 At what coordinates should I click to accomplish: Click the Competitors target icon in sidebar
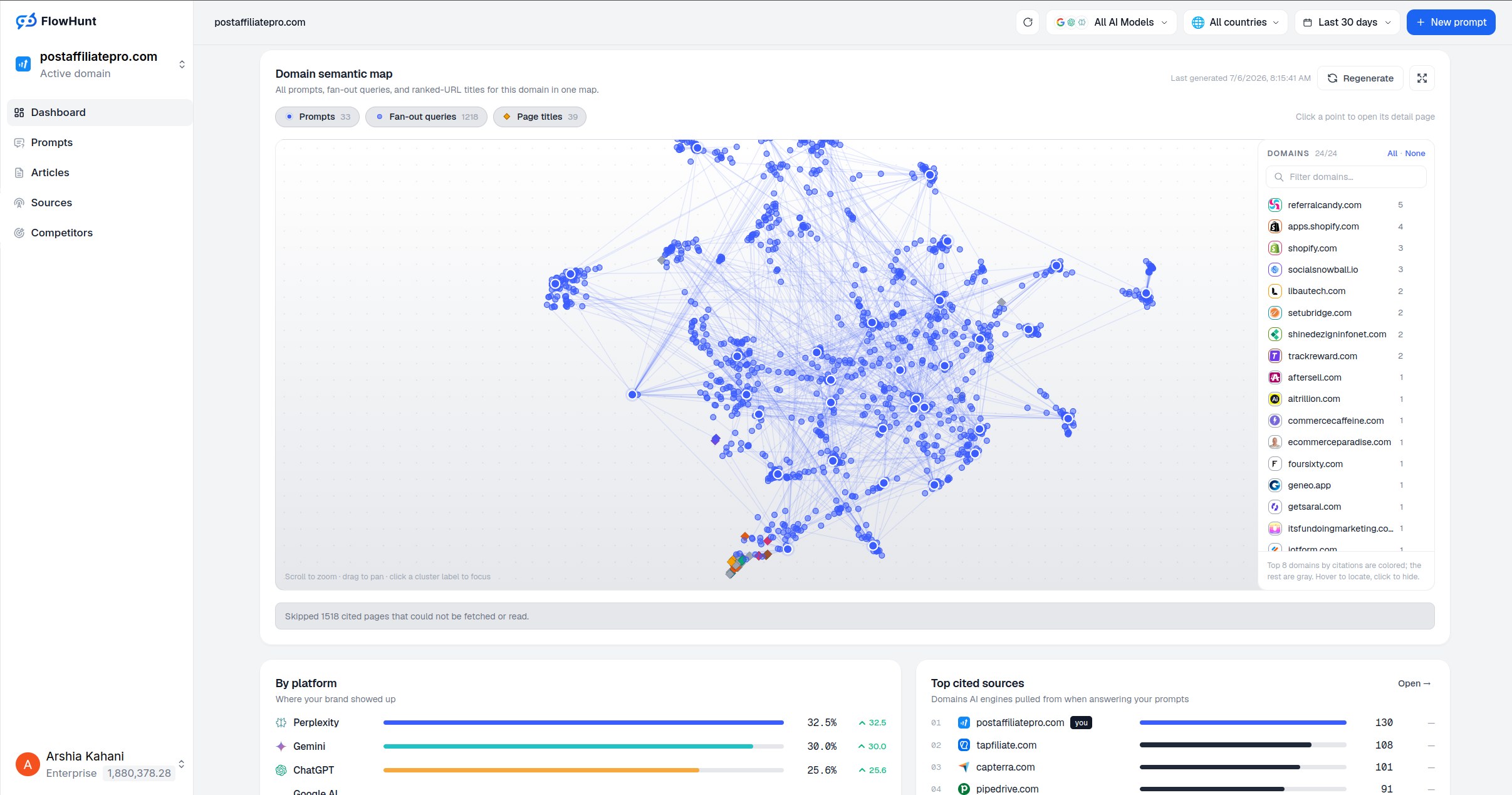pyautogui.click(x=19, y=233)
